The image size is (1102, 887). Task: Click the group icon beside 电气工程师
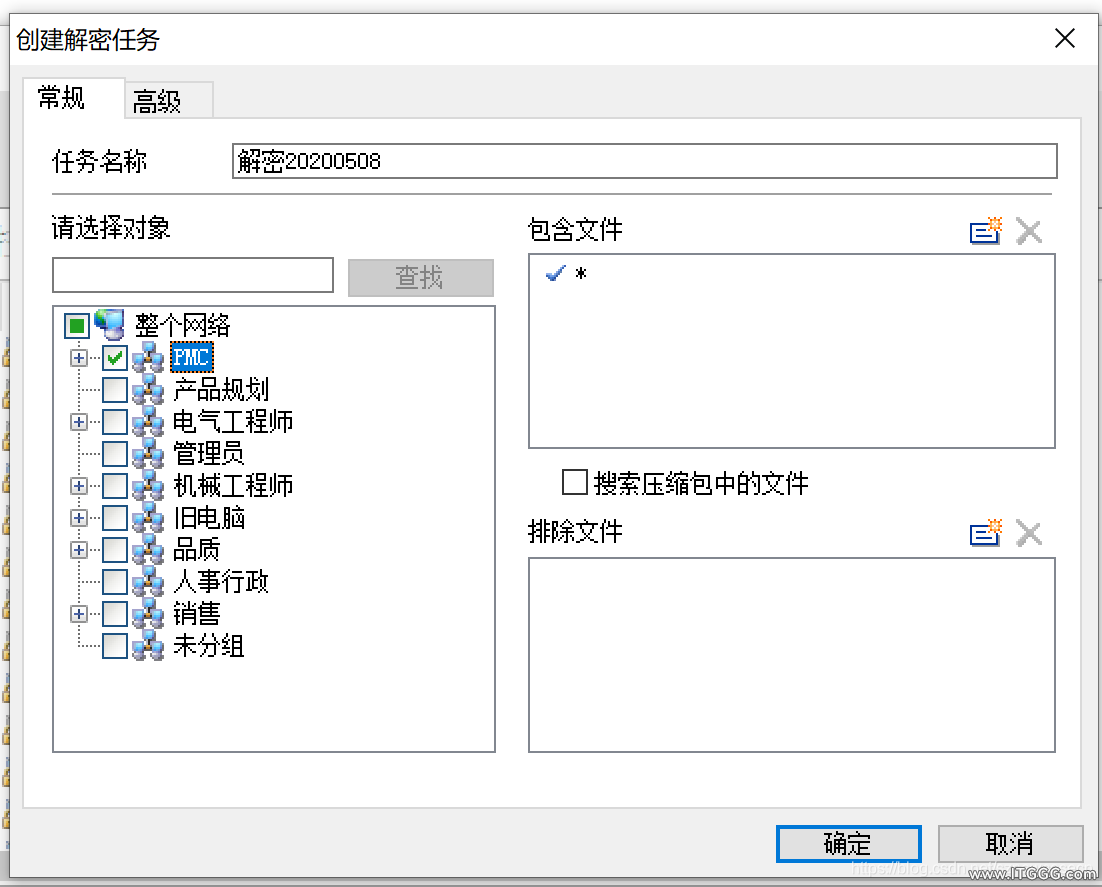(x=148, y=422)
